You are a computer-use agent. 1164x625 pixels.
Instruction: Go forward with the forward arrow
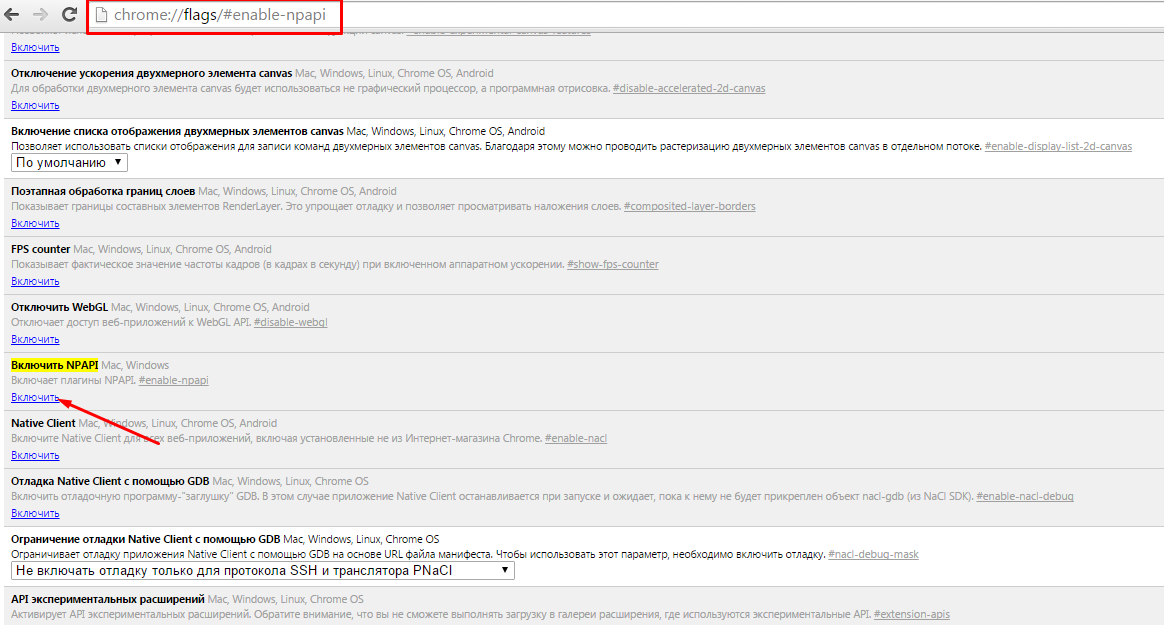(x=40, y=14)
